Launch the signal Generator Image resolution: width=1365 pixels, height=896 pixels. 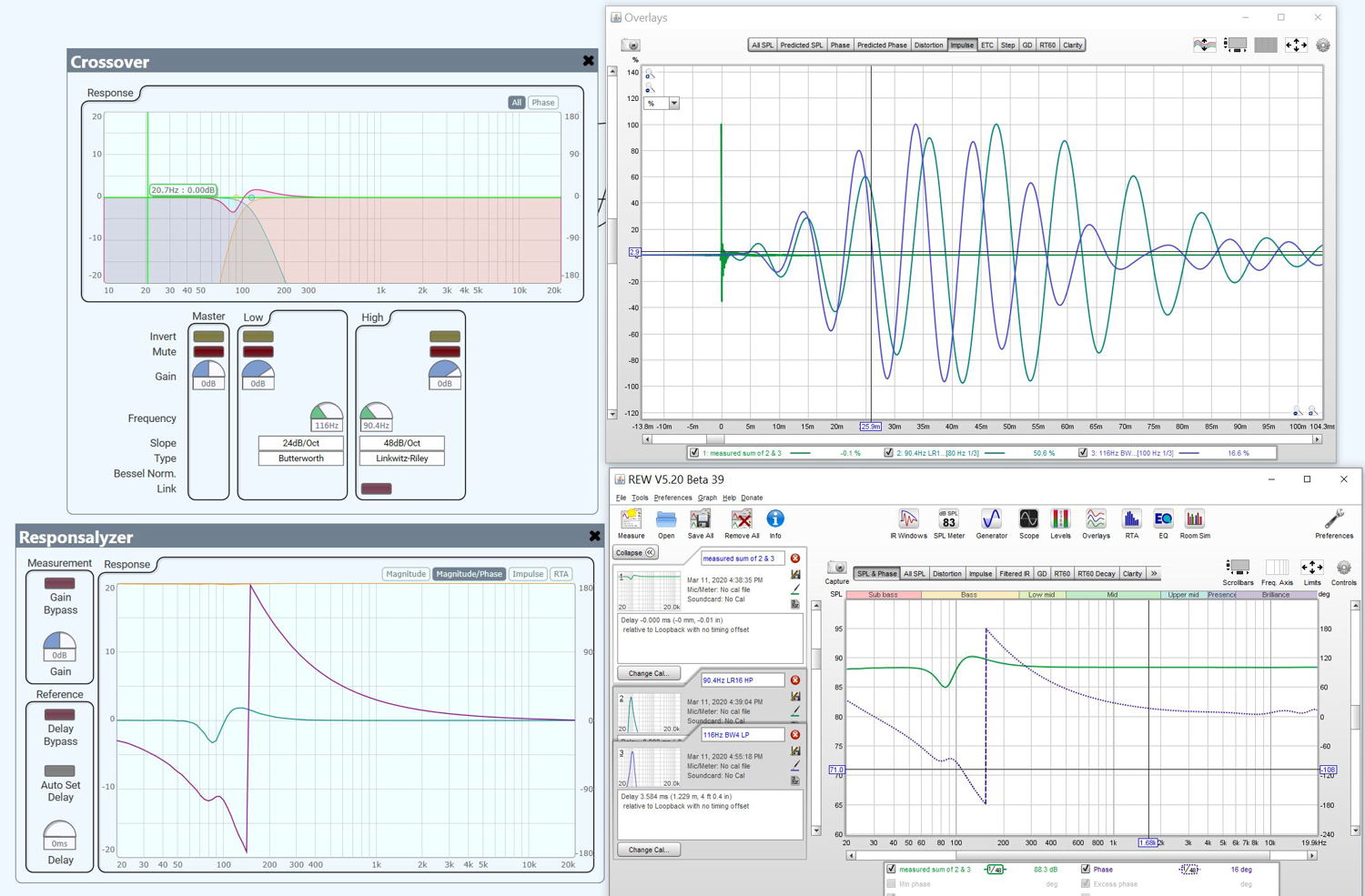pos(991,519)
